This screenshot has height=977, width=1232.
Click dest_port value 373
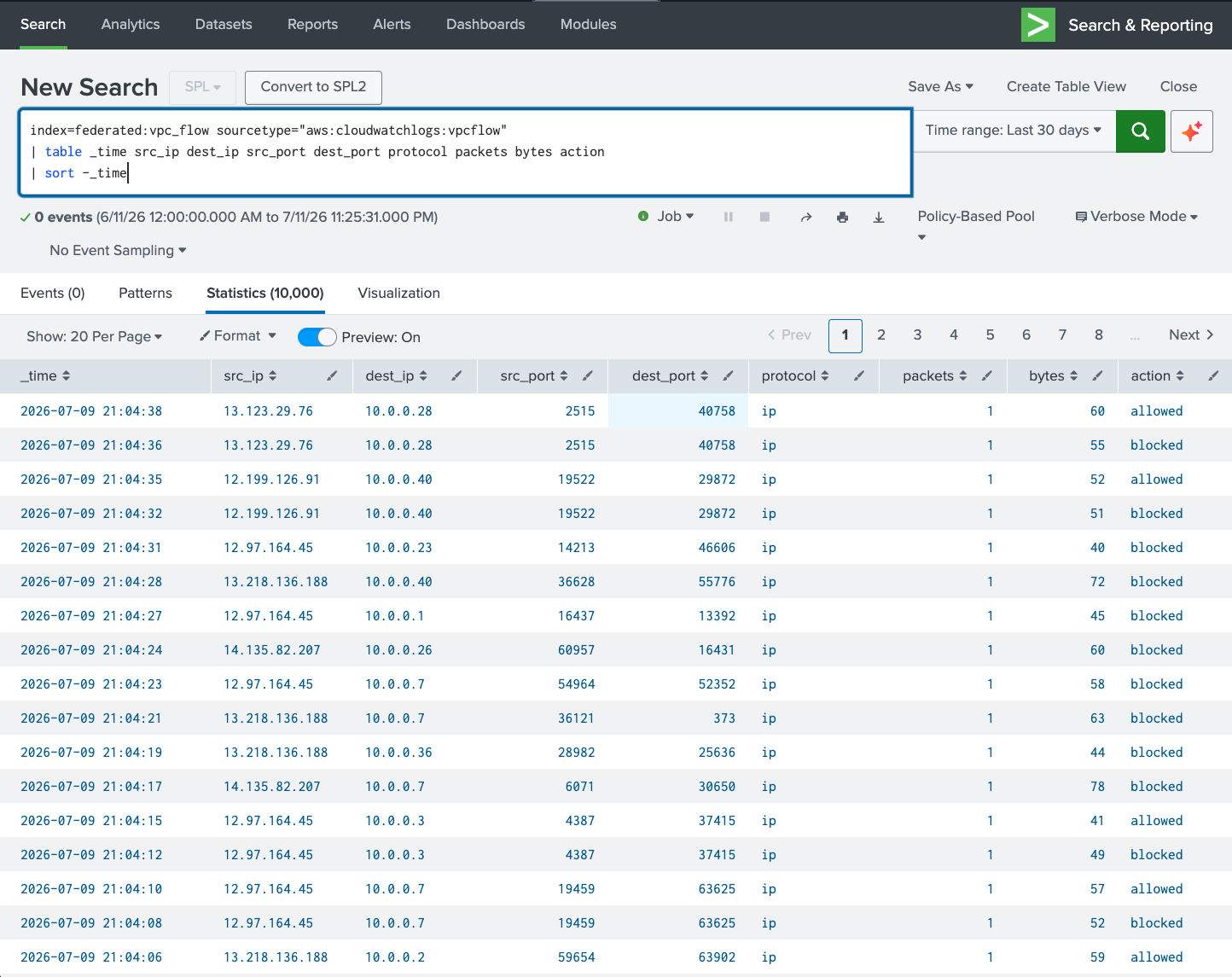coord(724,718)
